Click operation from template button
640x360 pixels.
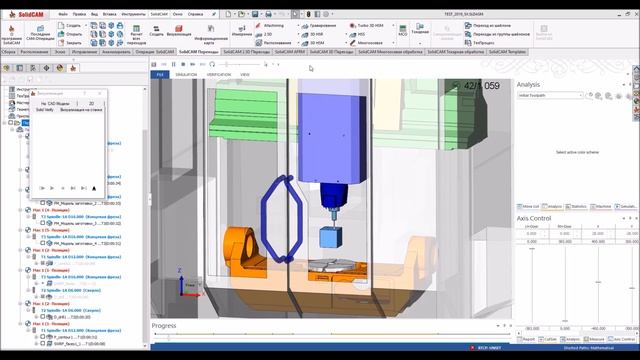[488, 25]
